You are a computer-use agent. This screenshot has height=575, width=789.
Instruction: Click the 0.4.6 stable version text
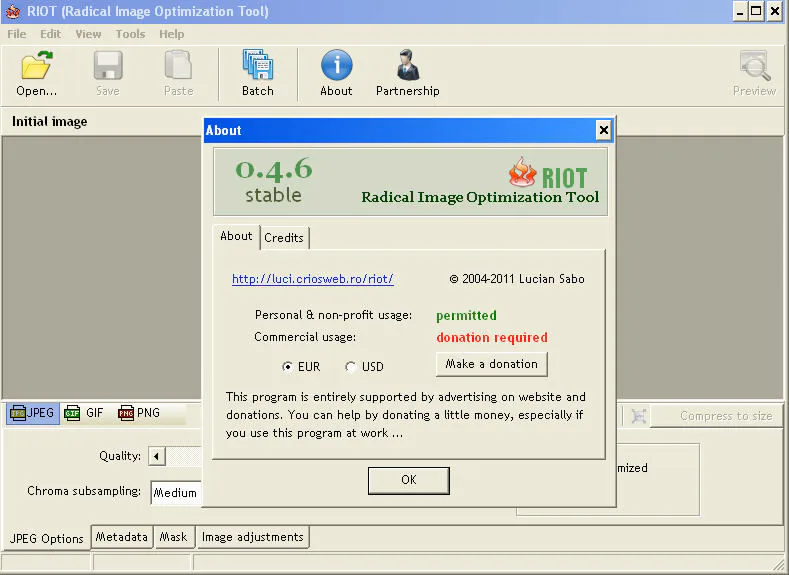tap(274, 180)
